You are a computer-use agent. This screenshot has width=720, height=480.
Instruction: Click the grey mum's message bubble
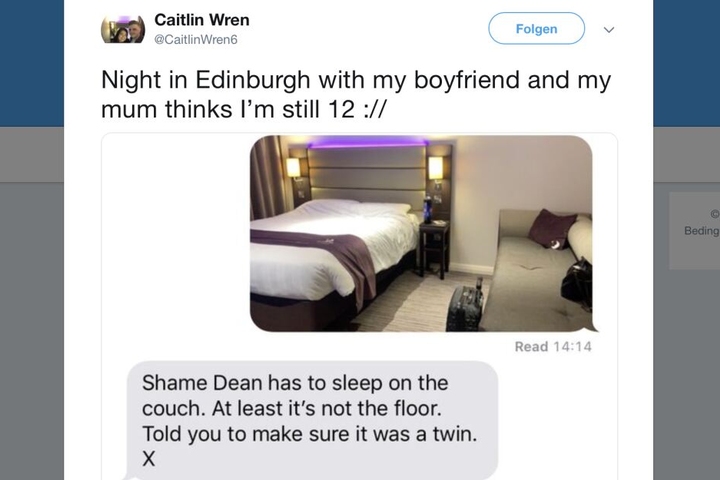click(312, 420)
